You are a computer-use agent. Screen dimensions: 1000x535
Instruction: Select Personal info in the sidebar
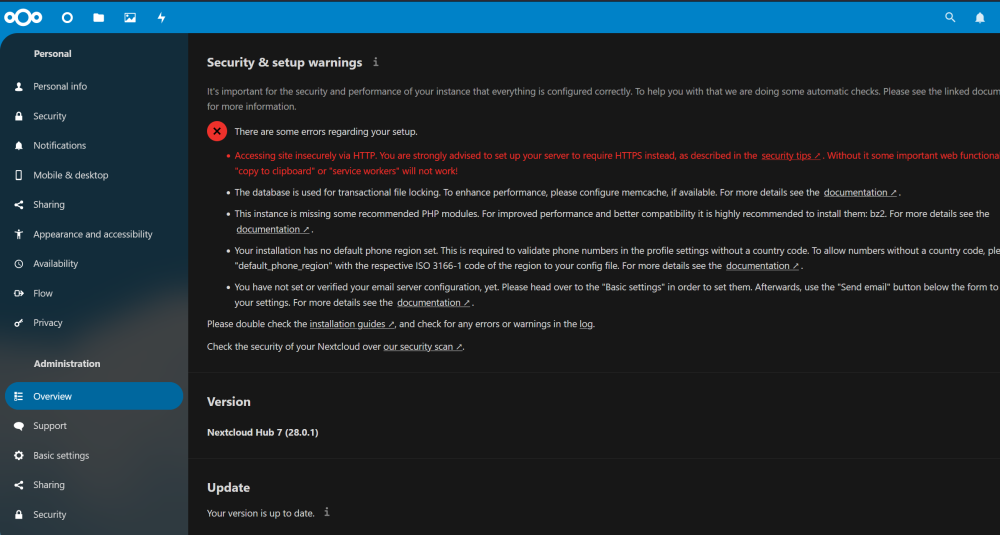[x=94, y=86]
